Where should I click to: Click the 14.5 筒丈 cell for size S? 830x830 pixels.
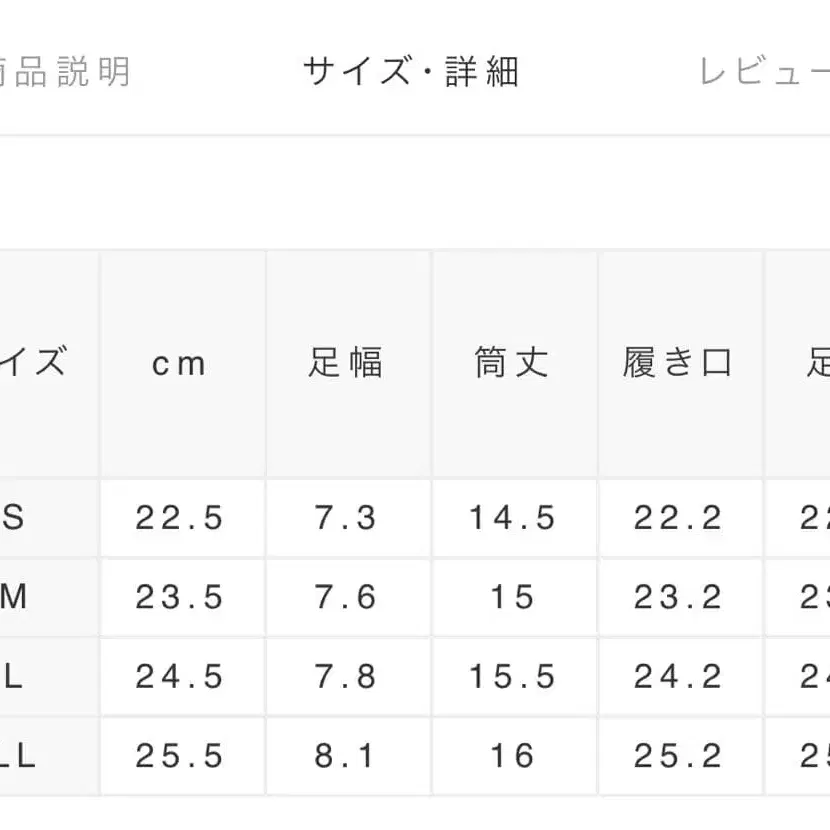512,518
